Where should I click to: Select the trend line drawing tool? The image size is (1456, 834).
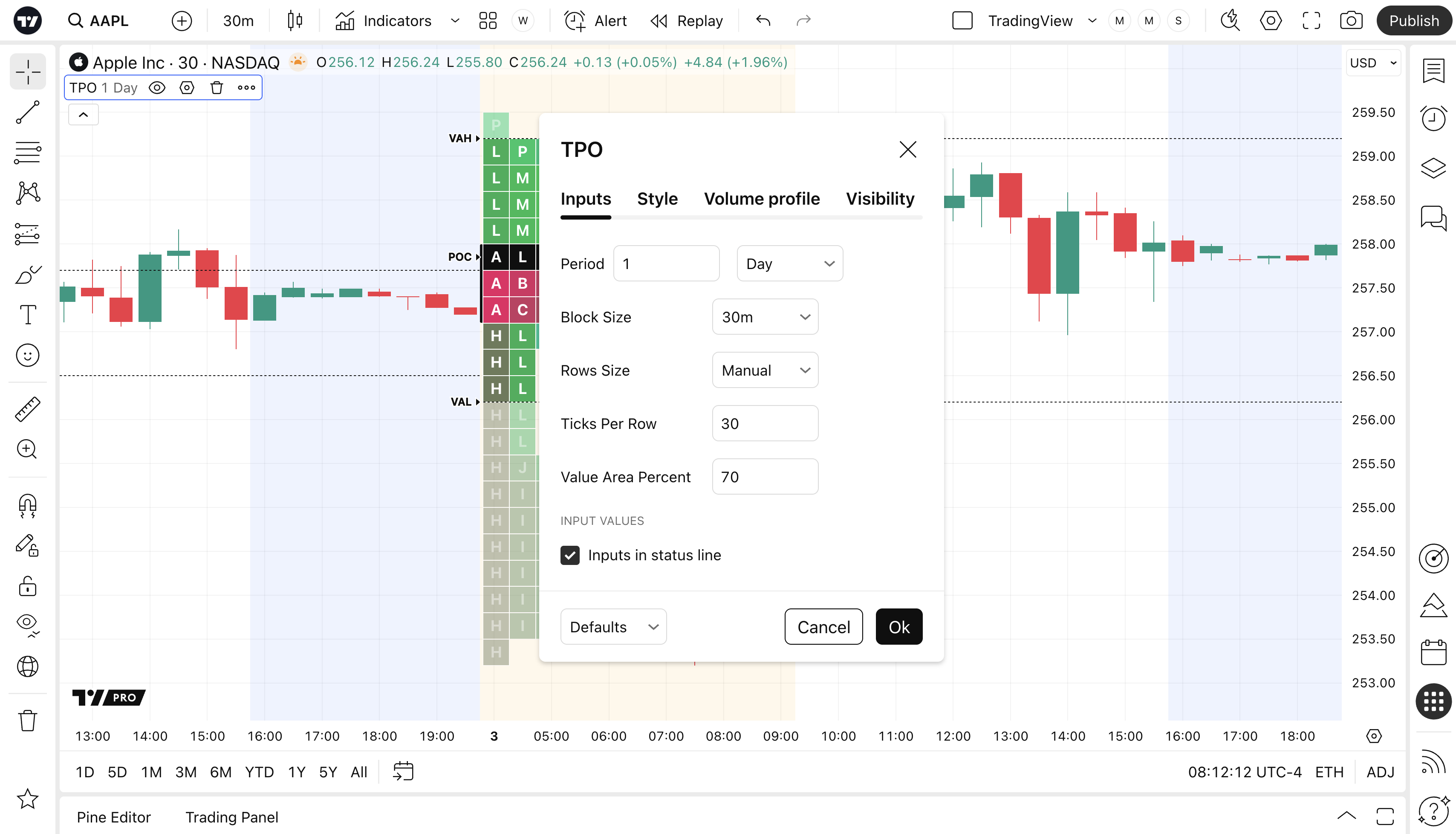click(x=27, y=112)
